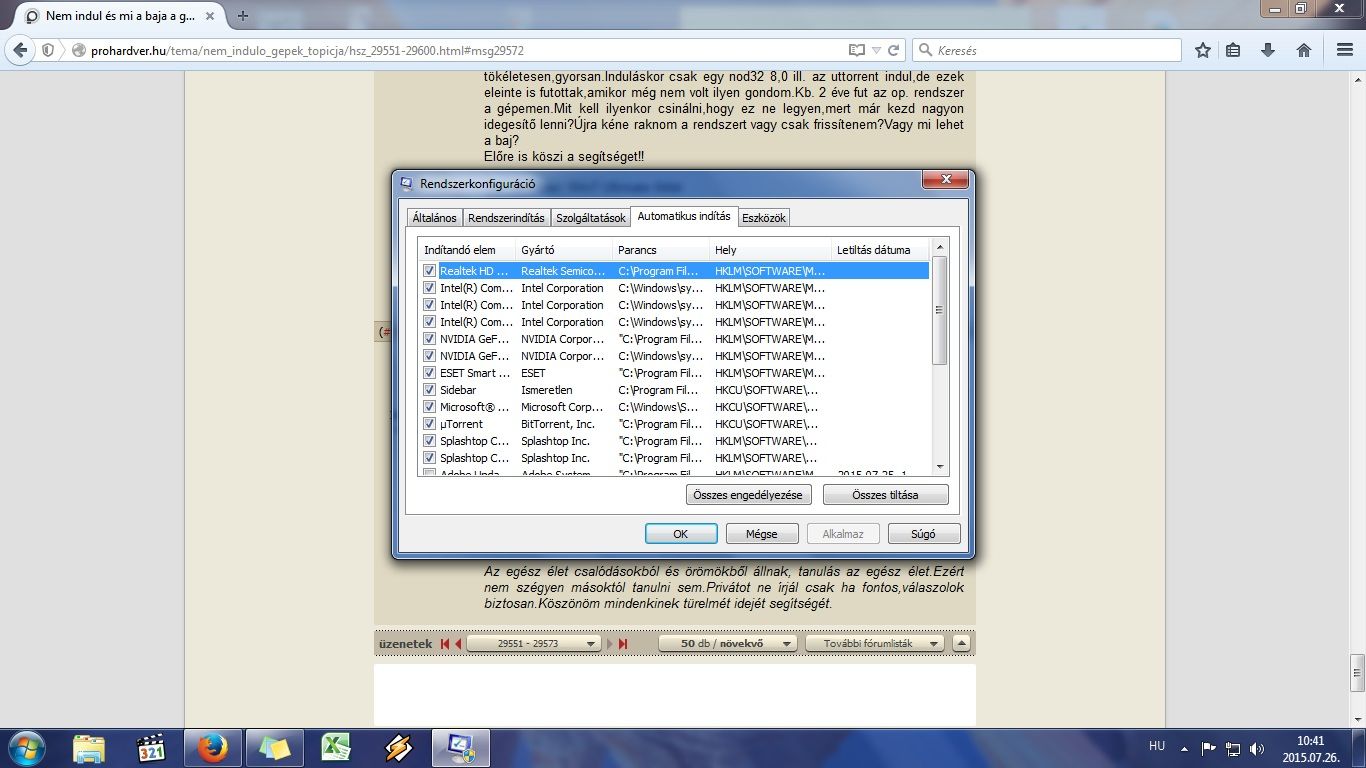Select the Automatikus indítás tab
This screenshot has width=1366, height=768.
tap(684, 216)
